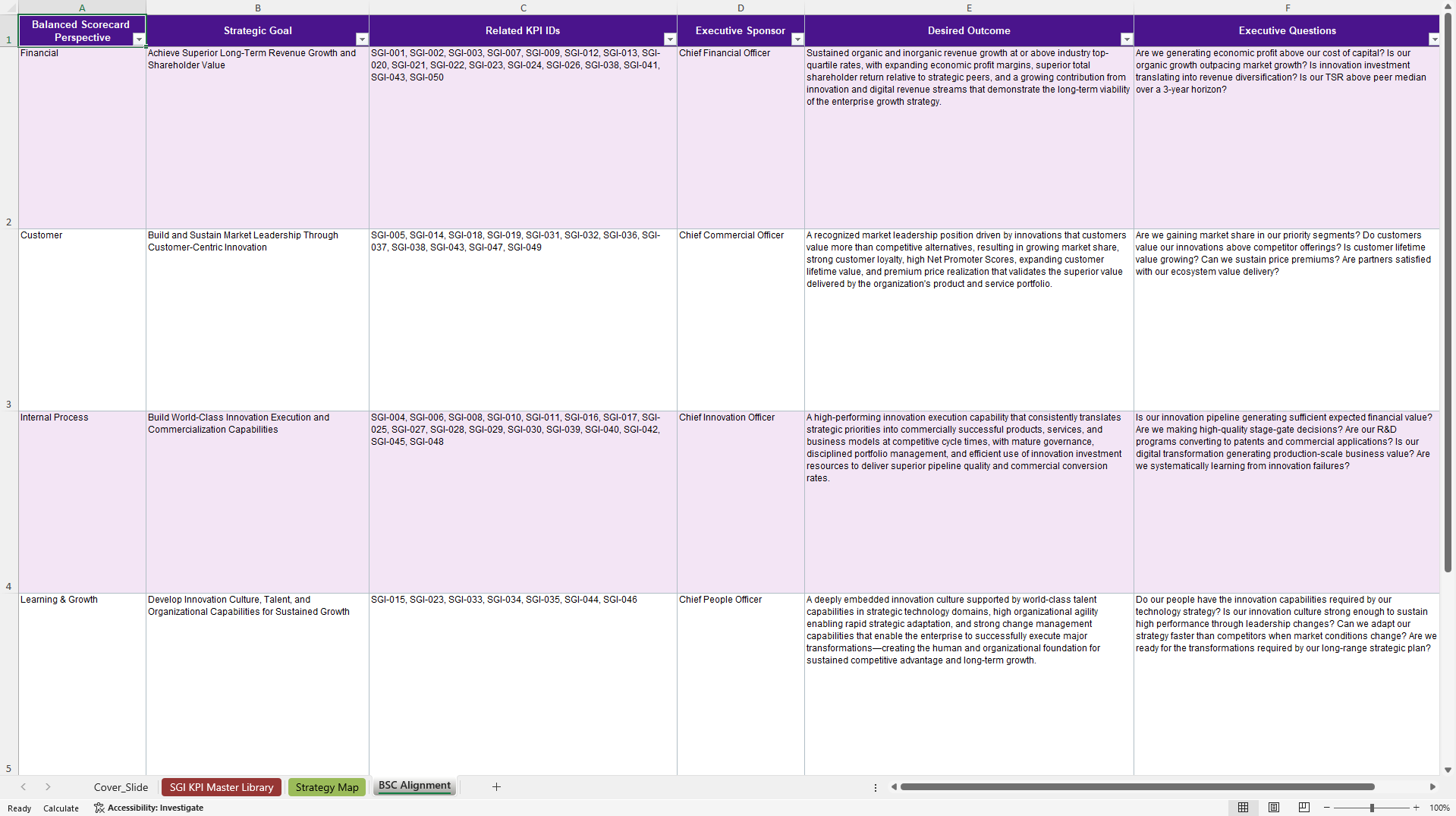
Task: Select KPI IDs cell starting SGI-005
Action: point(523,320)
